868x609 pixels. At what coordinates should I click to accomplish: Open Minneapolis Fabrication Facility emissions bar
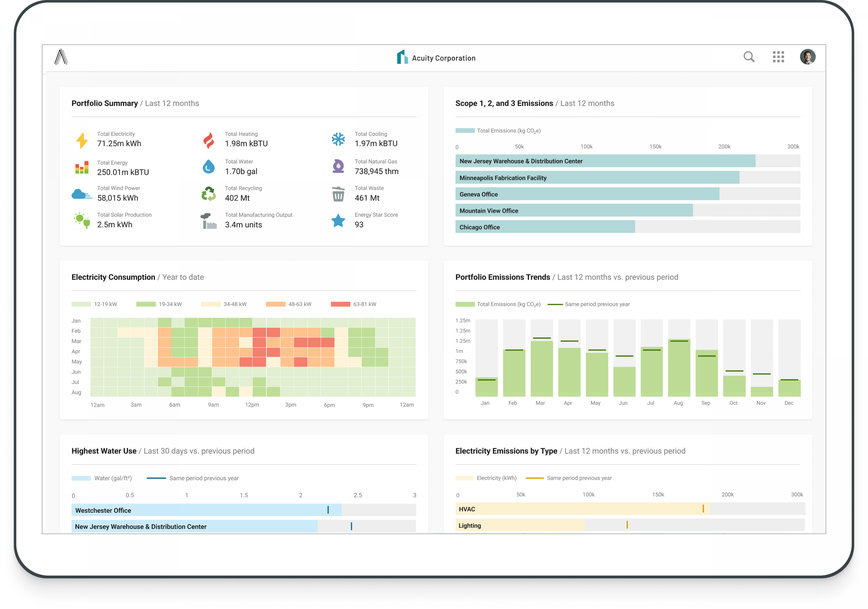pos(597,178)
